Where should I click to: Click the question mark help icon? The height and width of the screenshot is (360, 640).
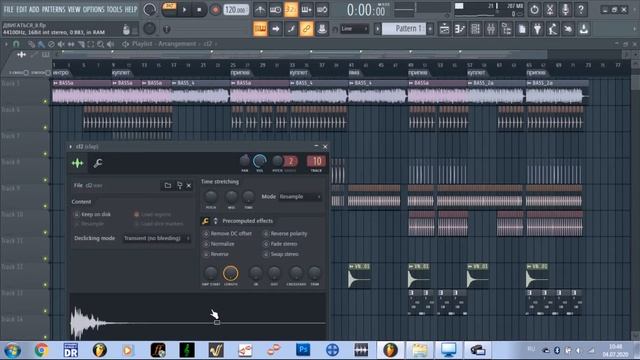coord(581,9)
